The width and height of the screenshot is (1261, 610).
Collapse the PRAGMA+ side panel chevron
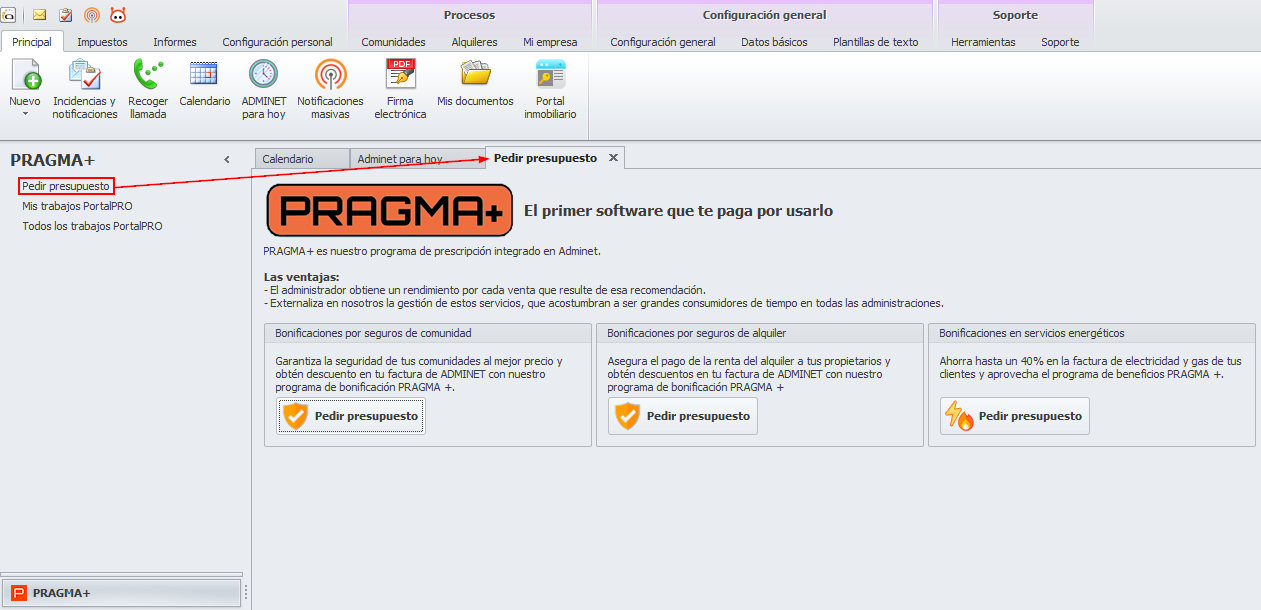coord(227,159)
